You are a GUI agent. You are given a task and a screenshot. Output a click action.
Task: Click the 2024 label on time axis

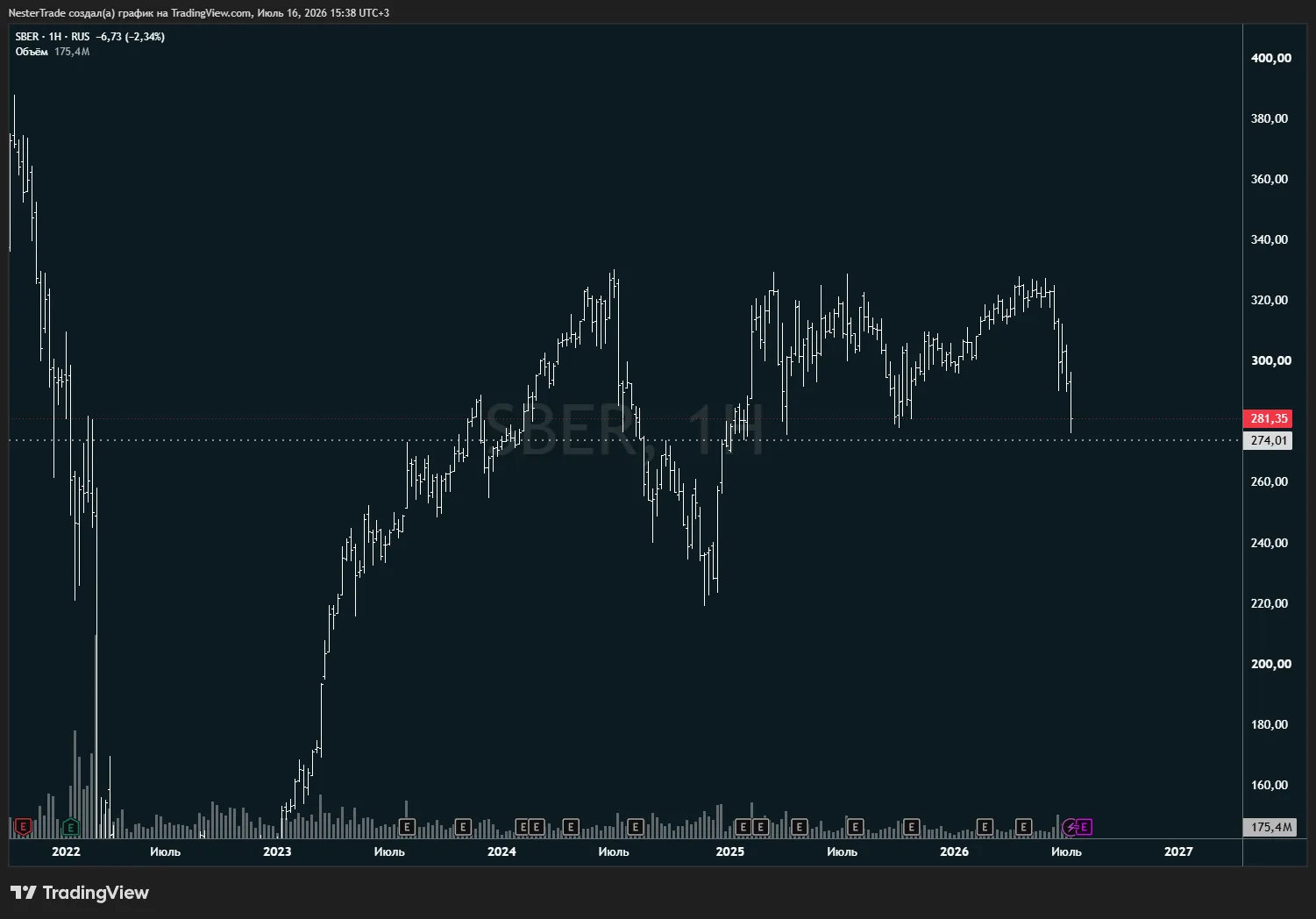502,851
